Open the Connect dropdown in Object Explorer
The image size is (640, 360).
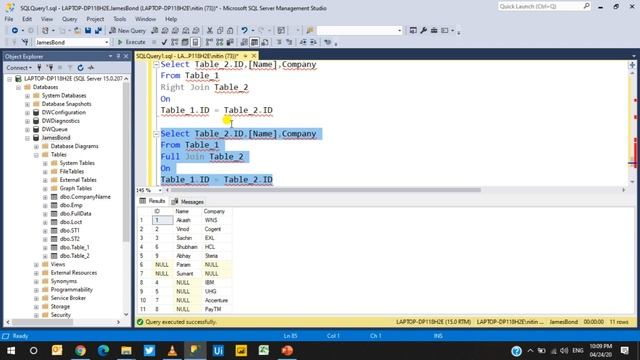click(x=19, y=68)
